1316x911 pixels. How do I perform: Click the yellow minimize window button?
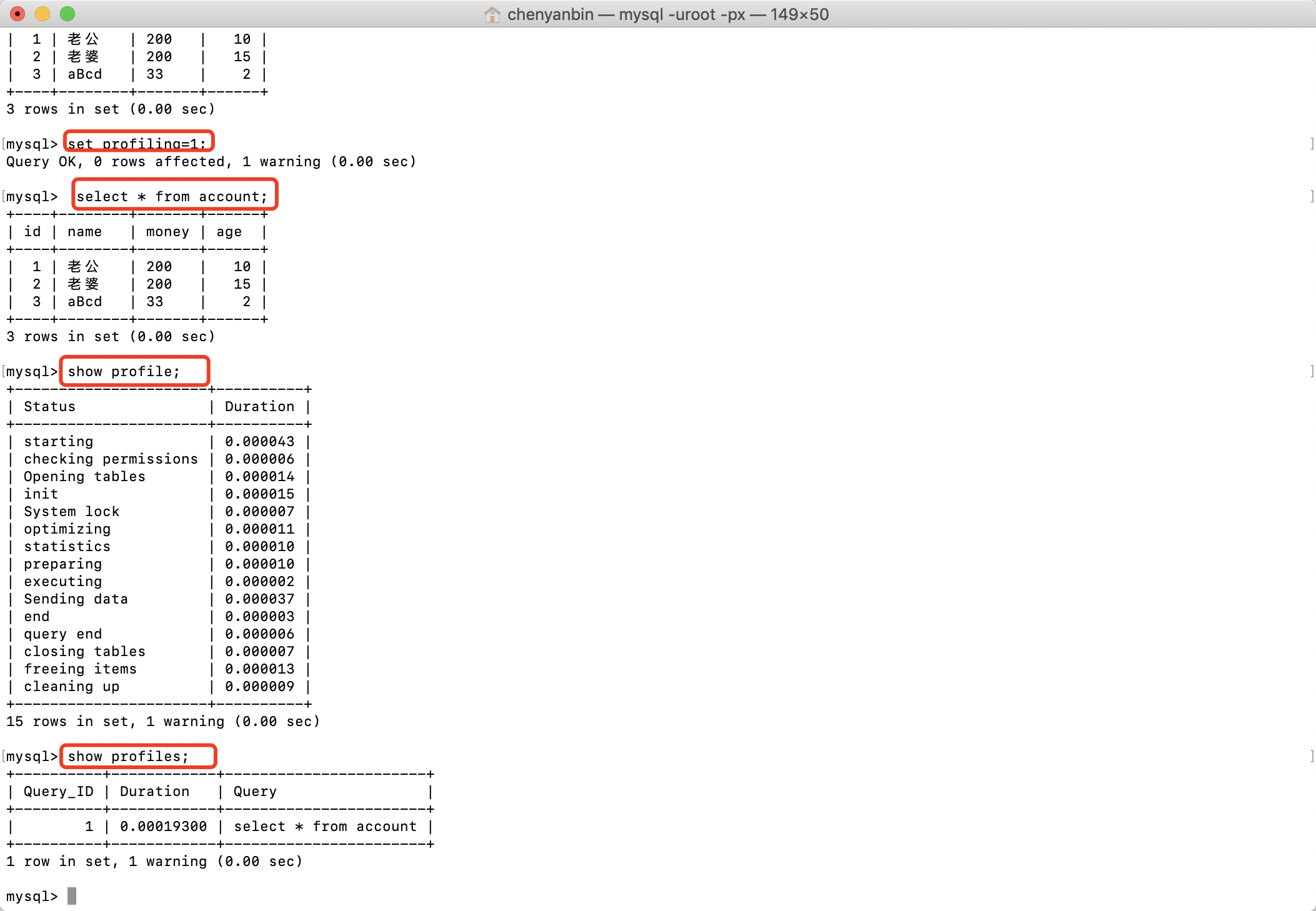click(x=42, y=14)
